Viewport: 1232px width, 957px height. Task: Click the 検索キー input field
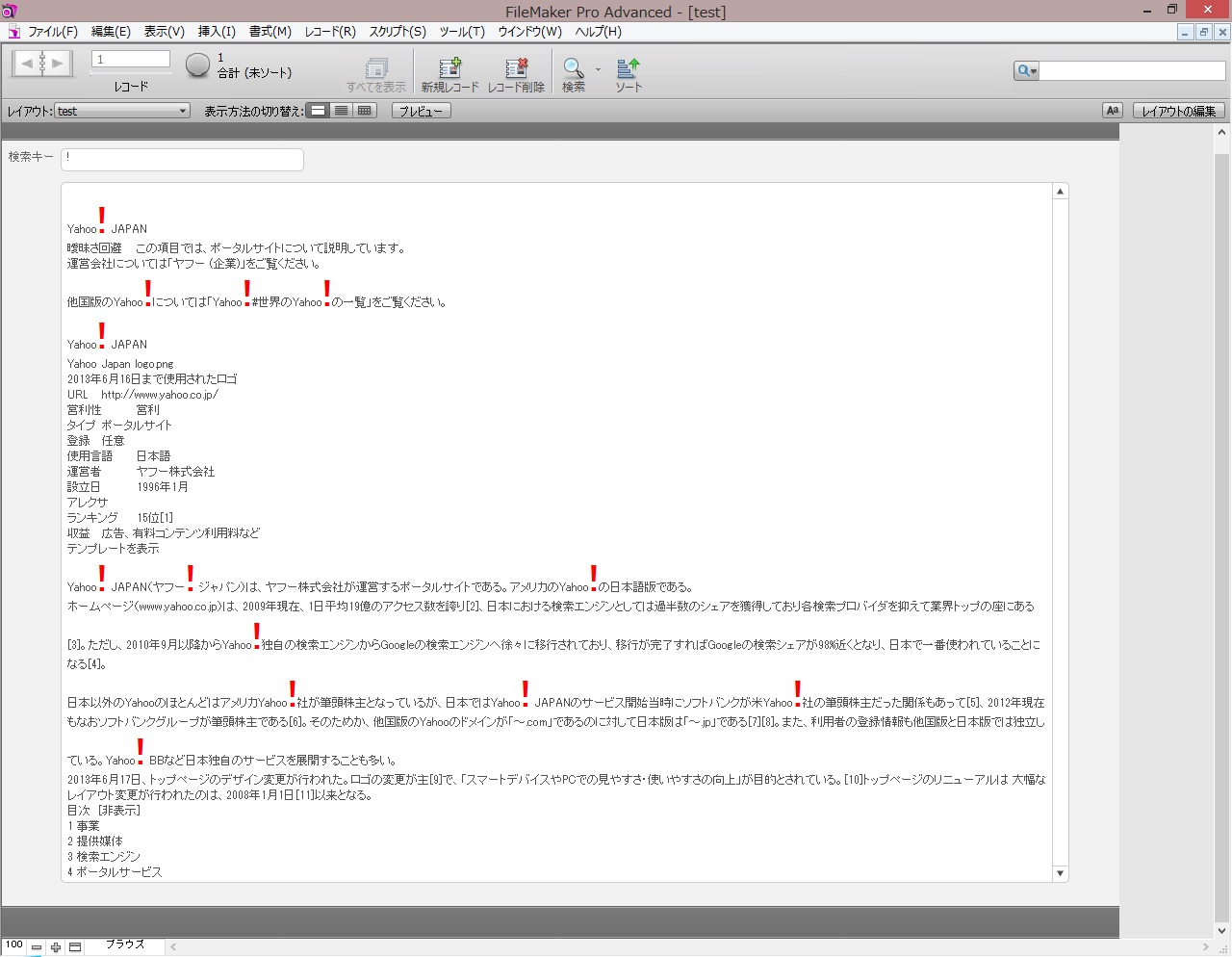pos(182,159)
